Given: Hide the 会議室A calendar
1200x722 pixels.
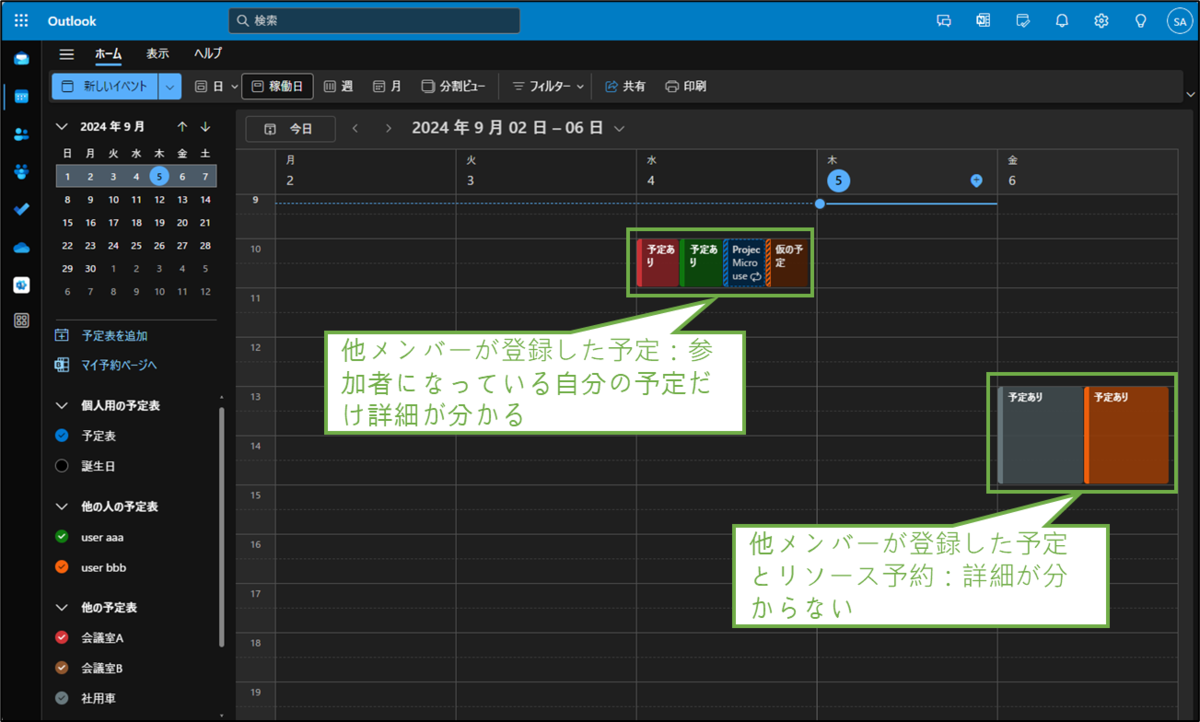Looking at the screenshot, I should 62,637.
